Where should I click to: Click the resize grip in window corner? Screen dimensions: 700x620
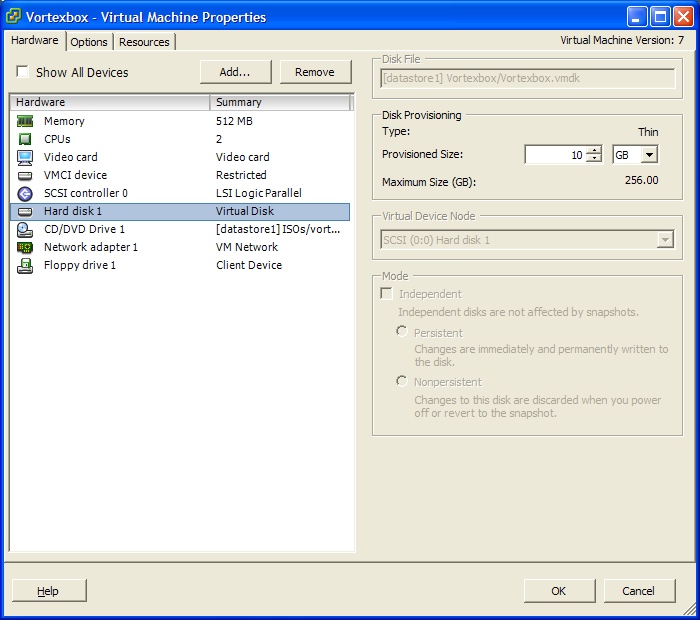click(x=690, y=608)
